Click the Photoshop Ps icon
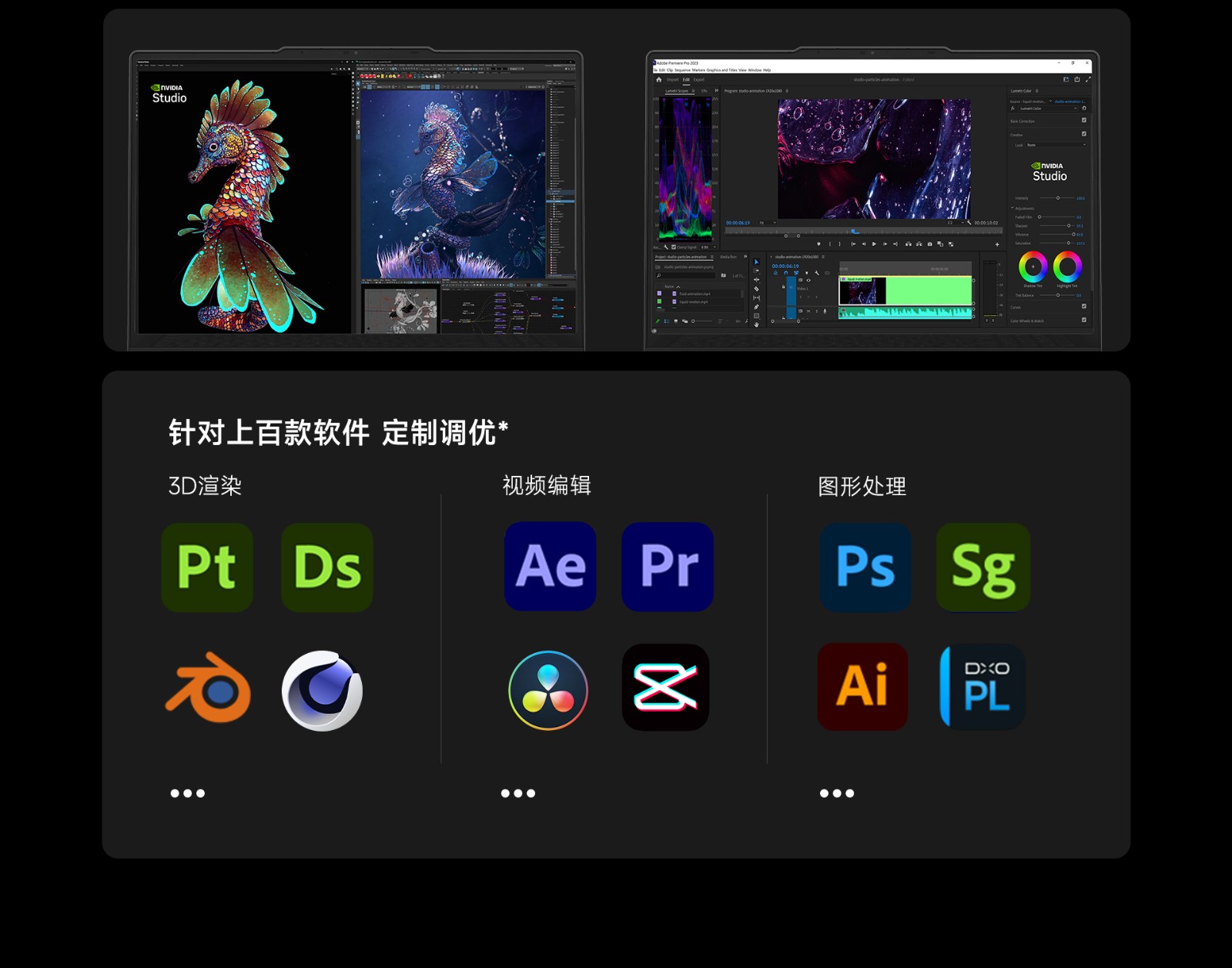Viewport: 1232px width, 968px height. tap(865, 568)
